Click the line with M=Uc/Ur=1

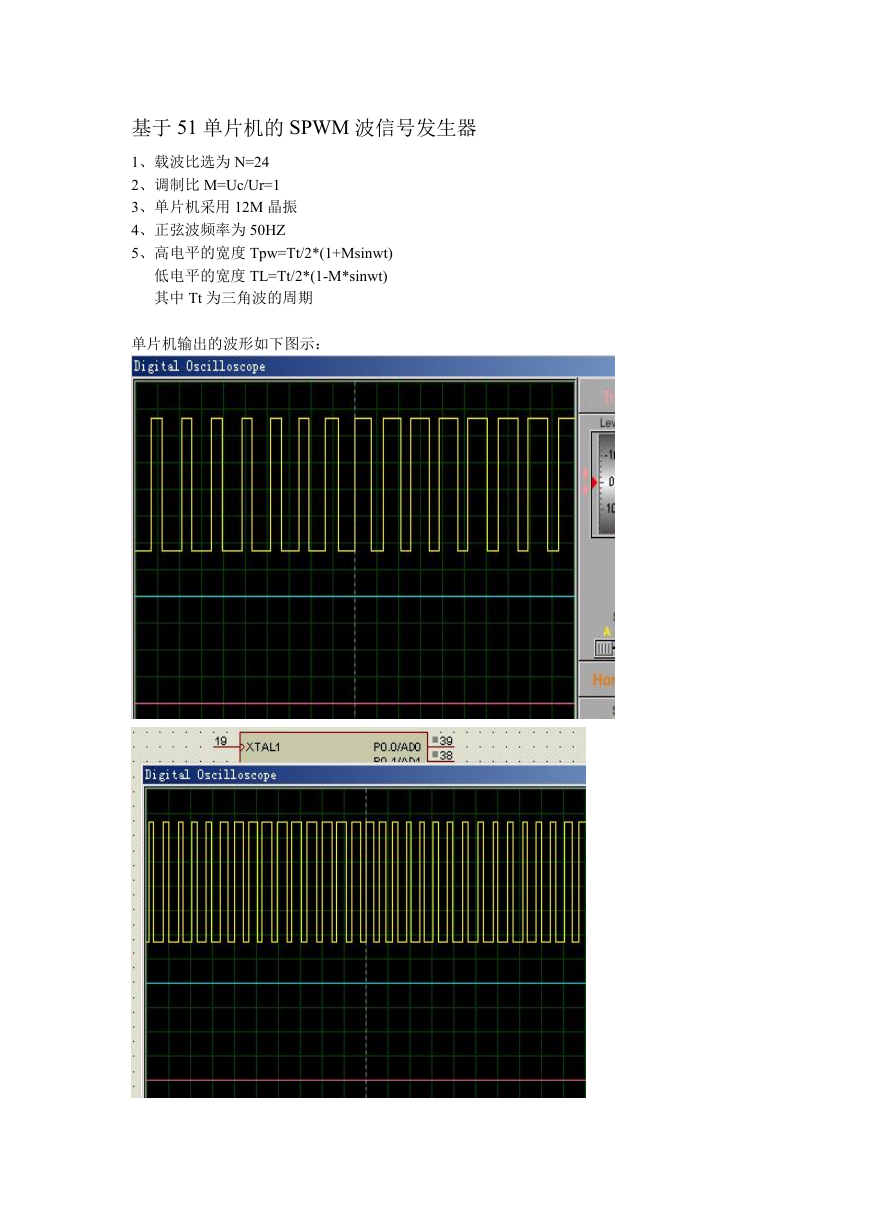point(206,184)
